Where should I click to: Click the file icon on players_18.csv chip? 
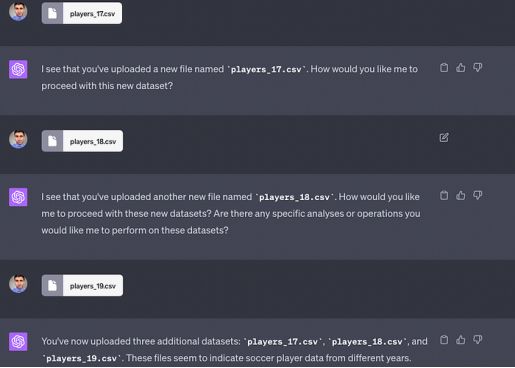(52, 141)
